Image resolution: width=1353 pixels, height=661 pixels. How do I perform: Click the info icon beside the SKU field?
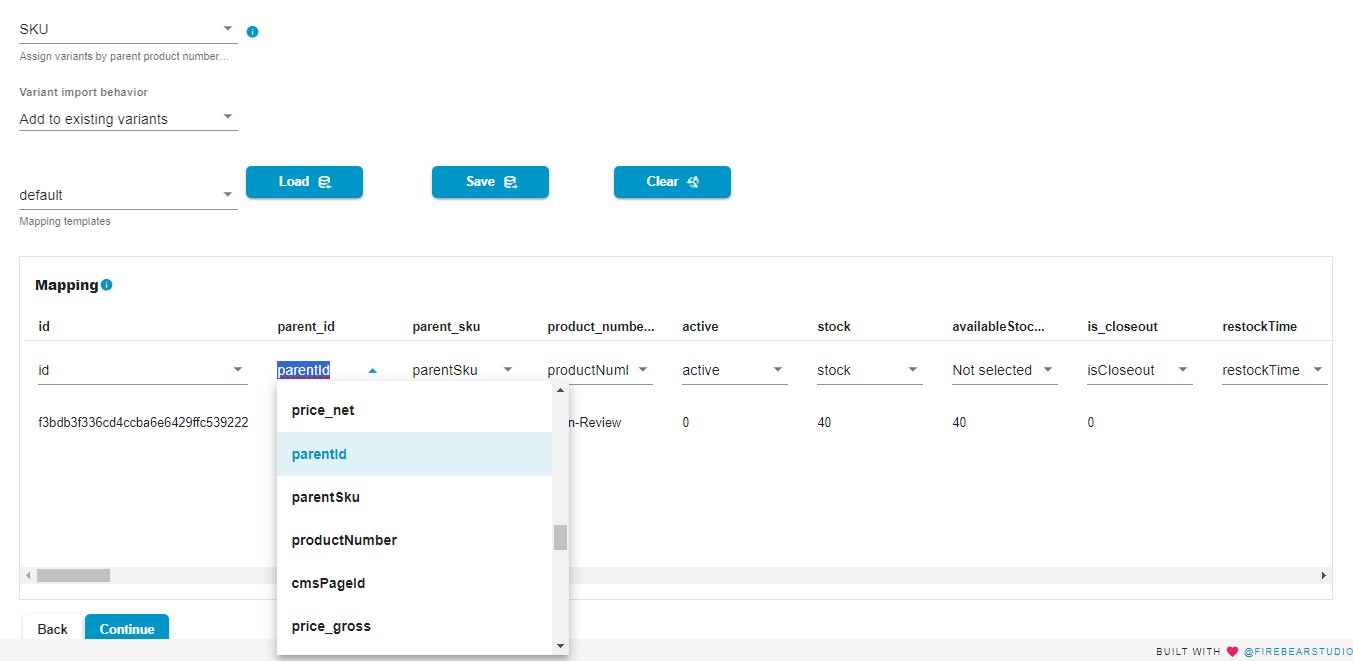[x=252, y=31]
